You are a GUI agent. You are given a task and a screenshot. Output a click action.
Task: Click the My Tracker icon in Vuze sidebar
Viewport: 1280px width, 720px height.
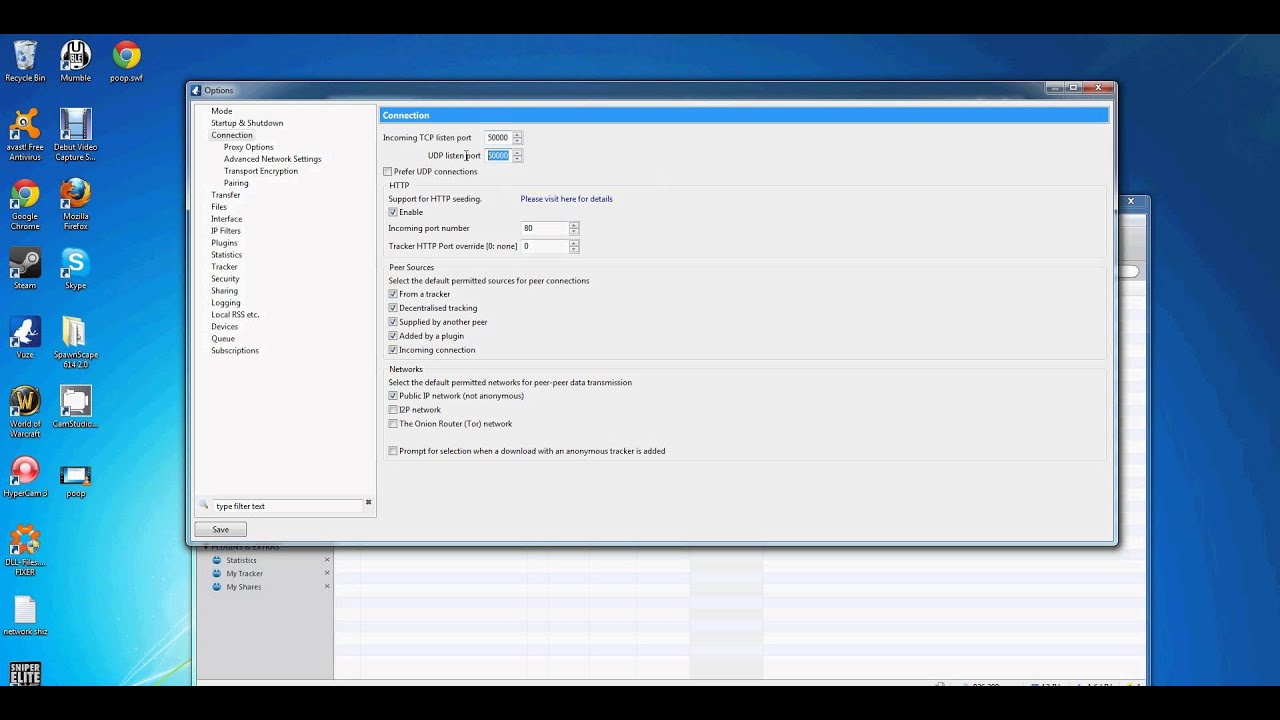(x=216, y=573)
